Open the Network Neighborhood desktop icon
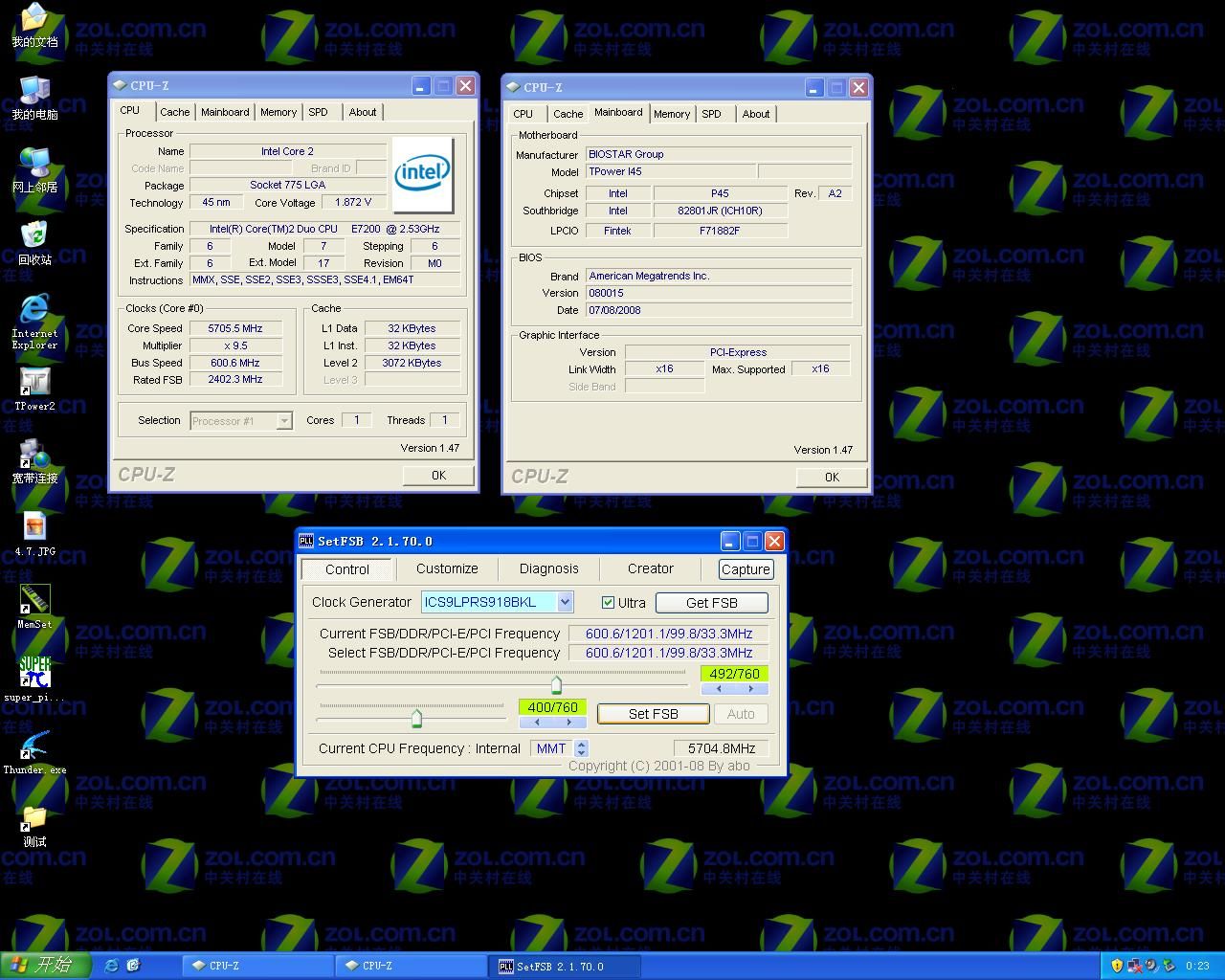Image resolution: width=1225 pixels, height=980 pixels. point(34,171)
